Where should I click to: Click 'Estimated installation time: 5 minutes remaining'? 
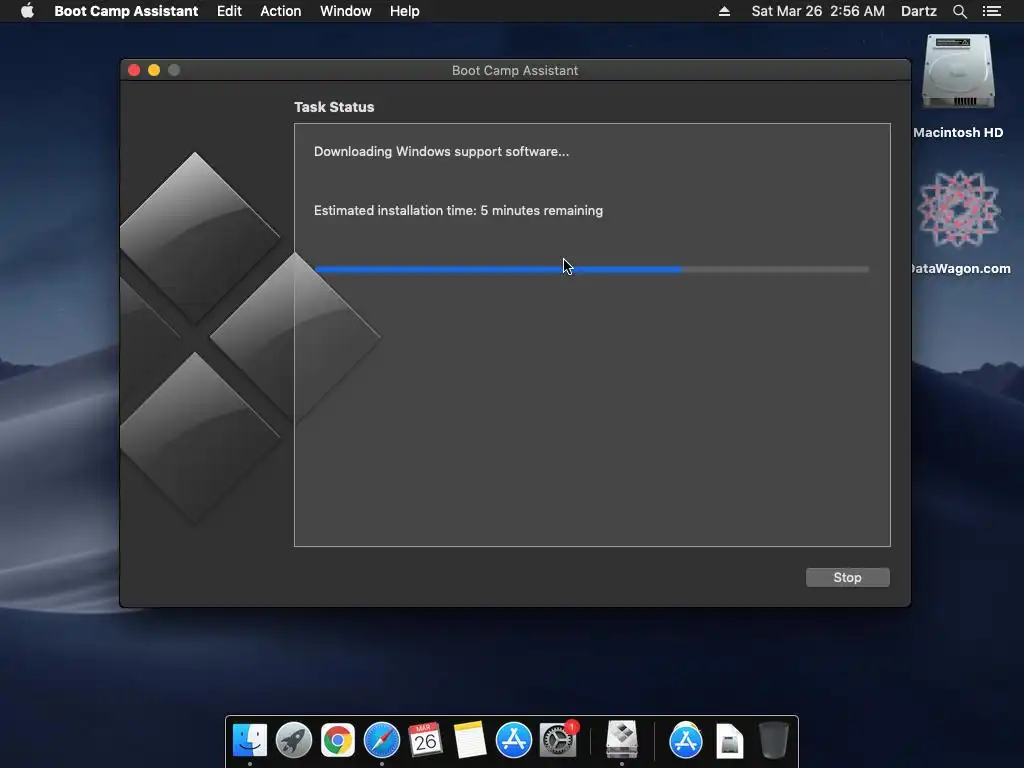point(458,210)
